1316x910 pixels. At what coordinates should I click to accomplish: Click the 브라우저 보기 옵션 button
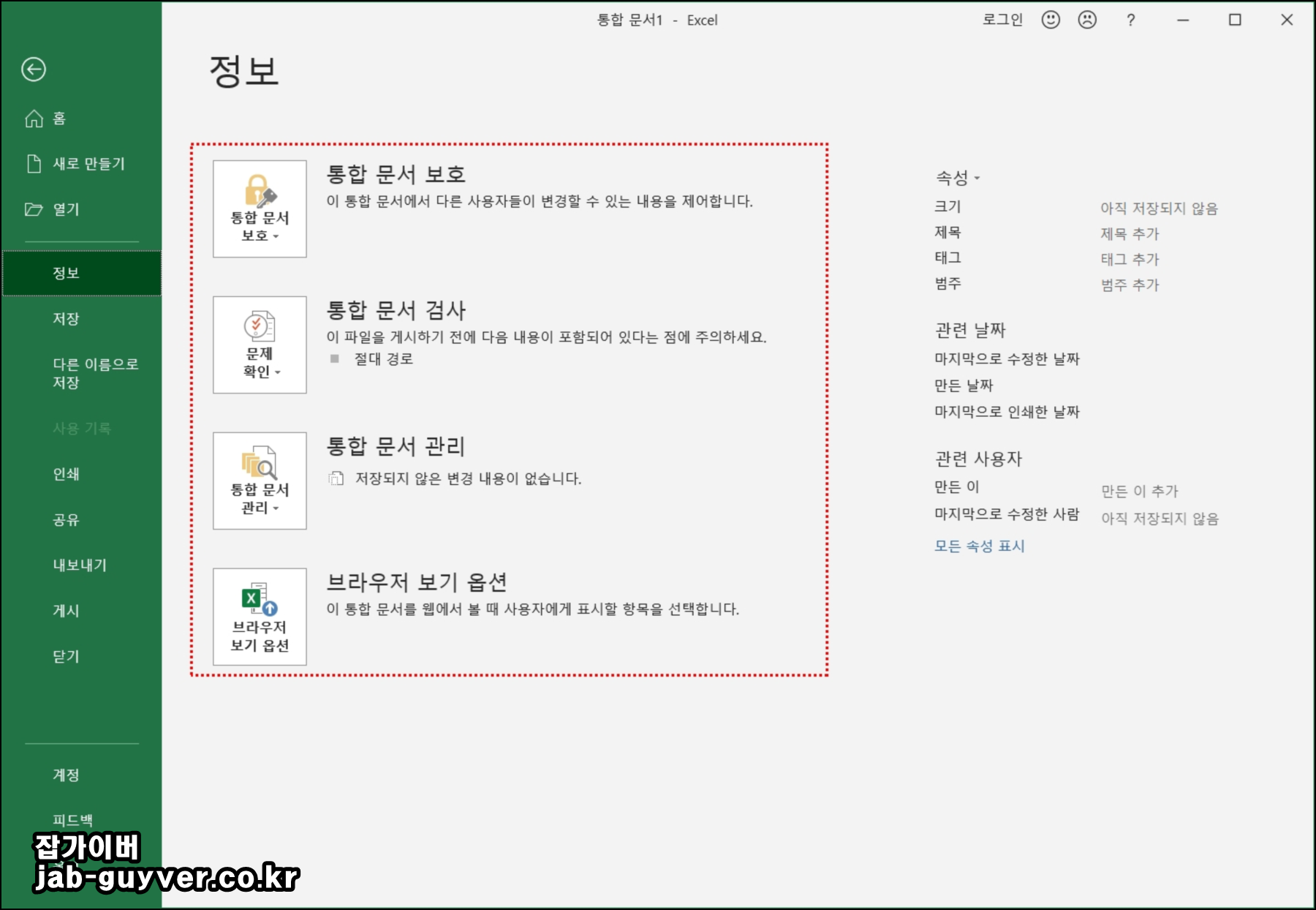260,617
